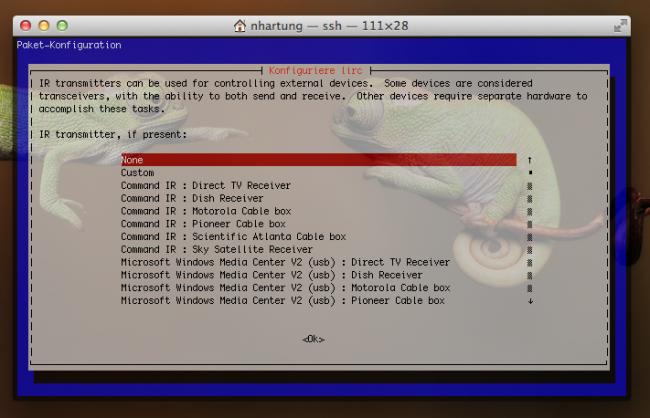Choose Command IR : Direct TV Receiver
Screen dimensions: 650x418
click(206, 185)
